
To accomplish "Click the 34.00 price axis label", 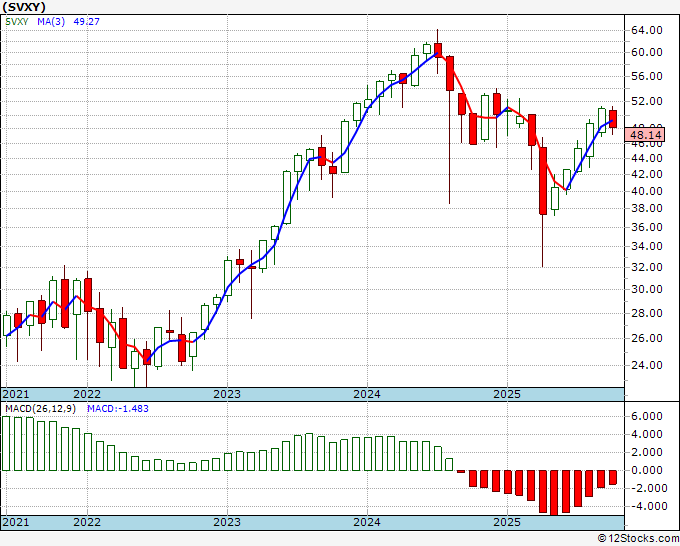I will (647, 246).
